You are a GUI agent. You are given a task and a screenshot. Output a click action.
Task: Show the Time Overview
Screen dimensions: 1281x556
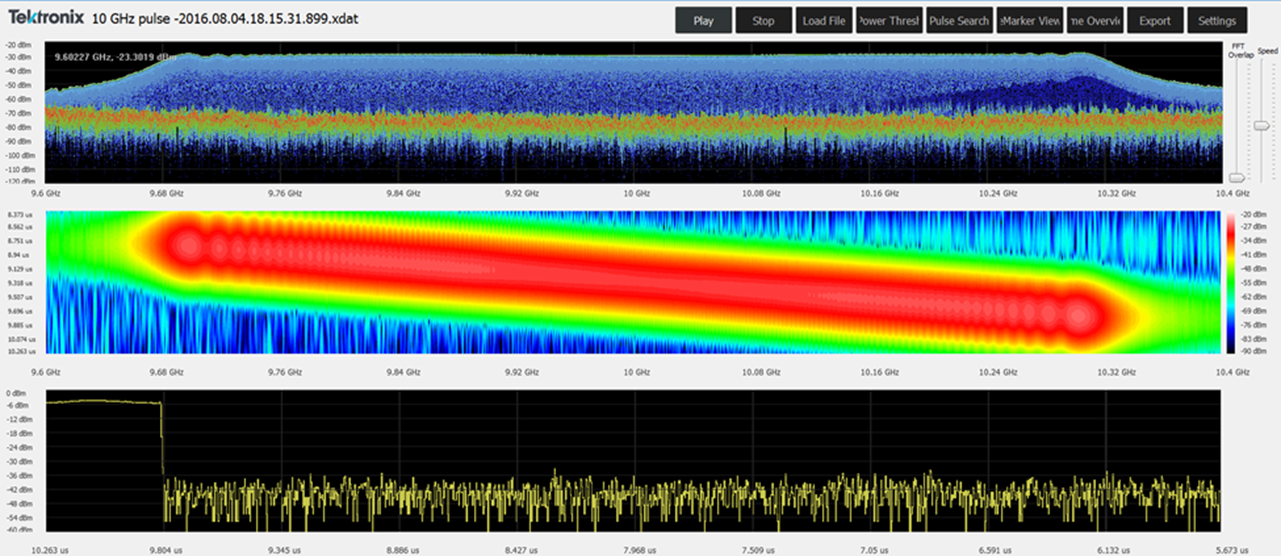1096,20
